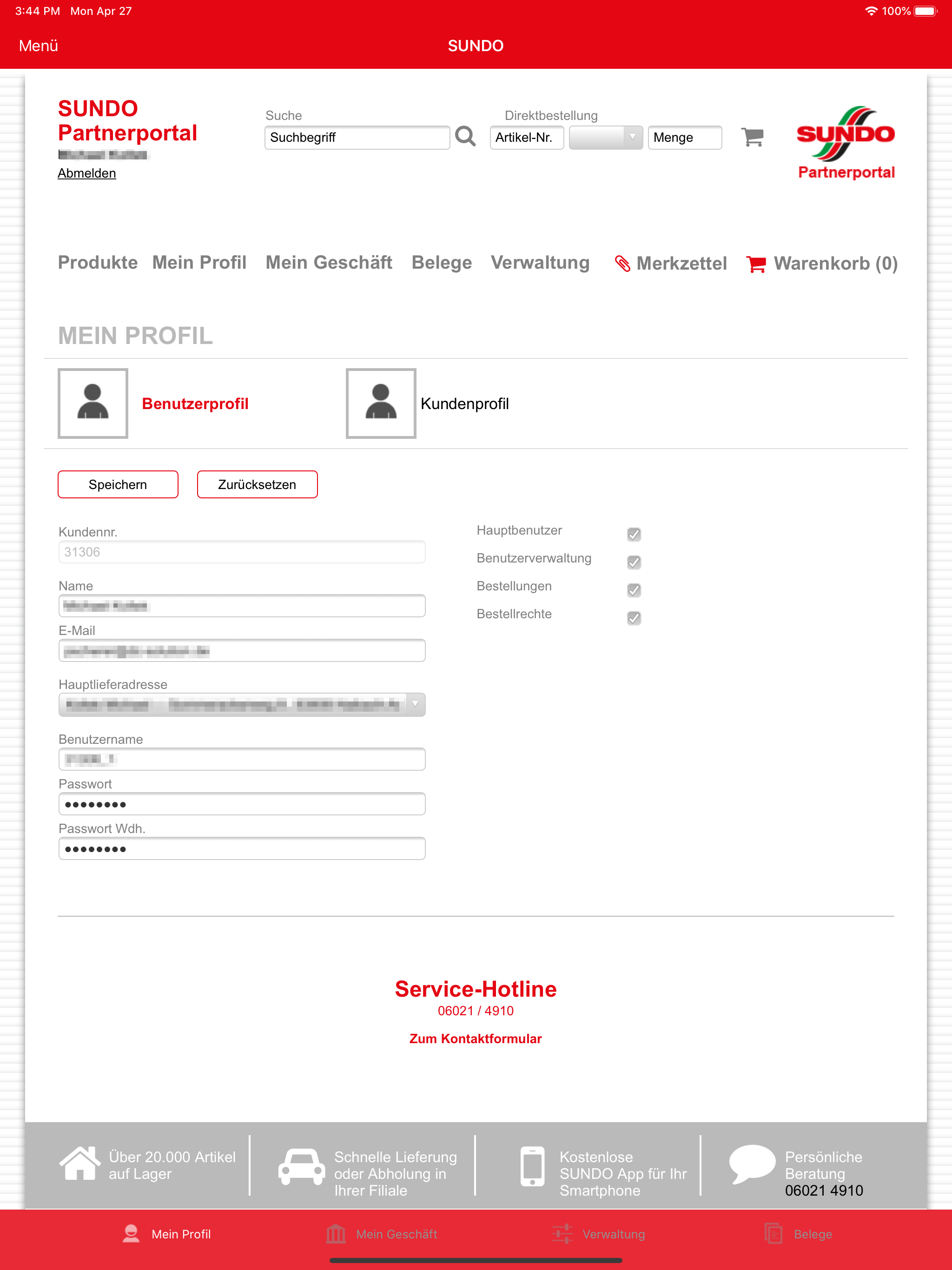
Task: Open Warenkorb (0) in navigation
Action: pos(835,264)
